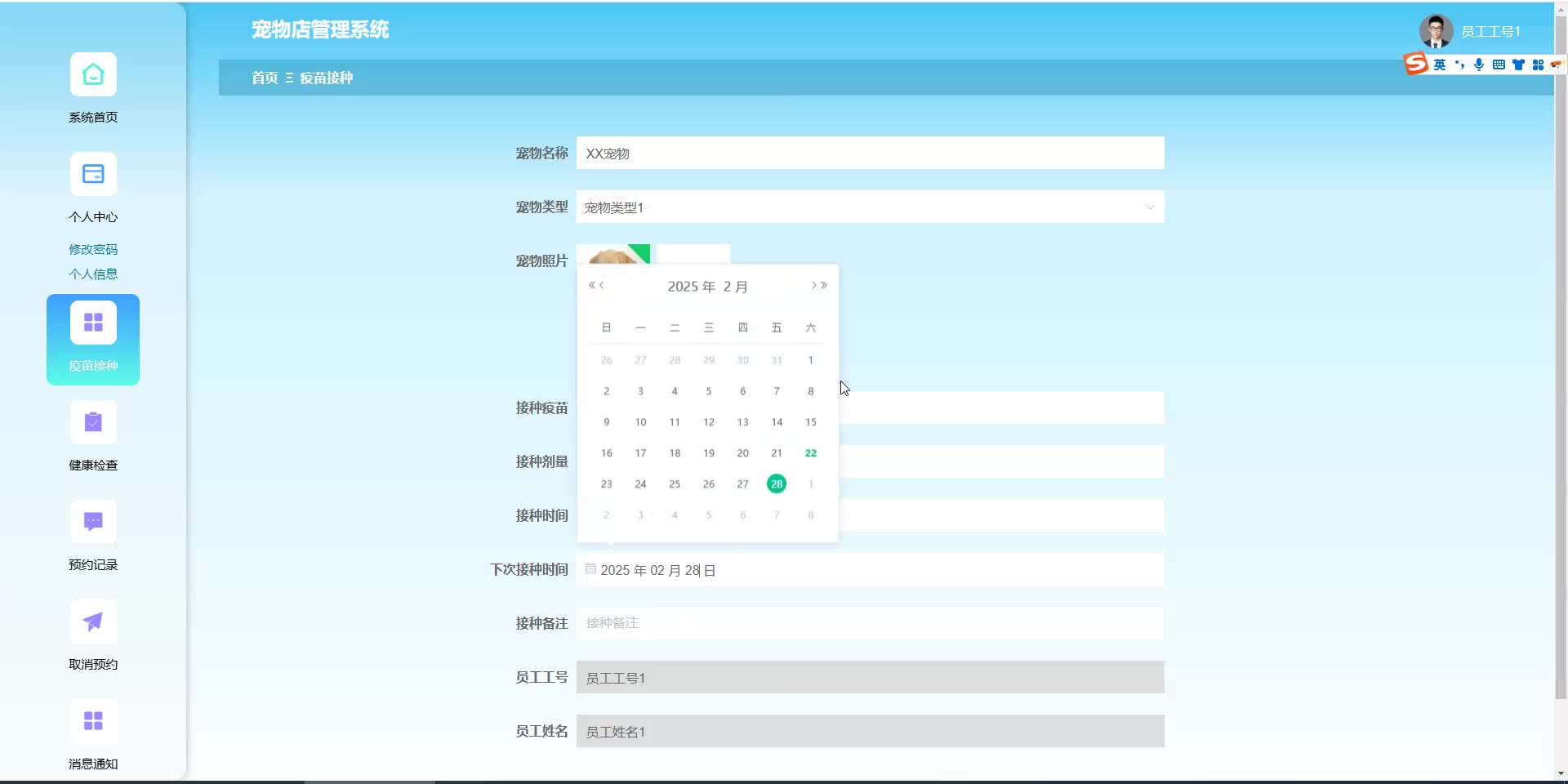The width and height of the screenshot is (1568, 784).
Task: Click the IME mascot icon
Action: pos(1557,64)
